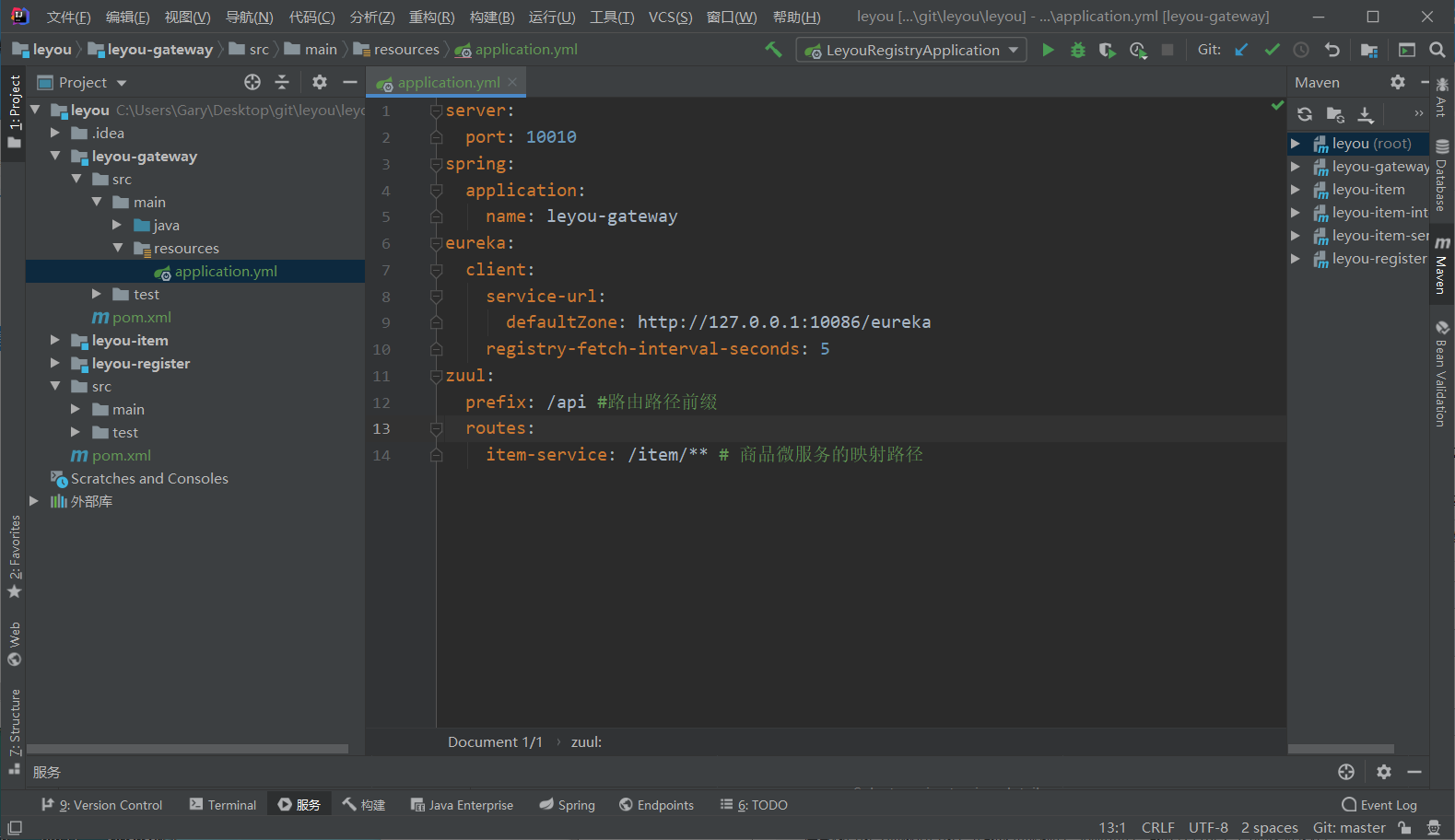Screen dimensions: 1455x840
Task: Click Git: master branch in status bar
Action: tap(1349, 827)
